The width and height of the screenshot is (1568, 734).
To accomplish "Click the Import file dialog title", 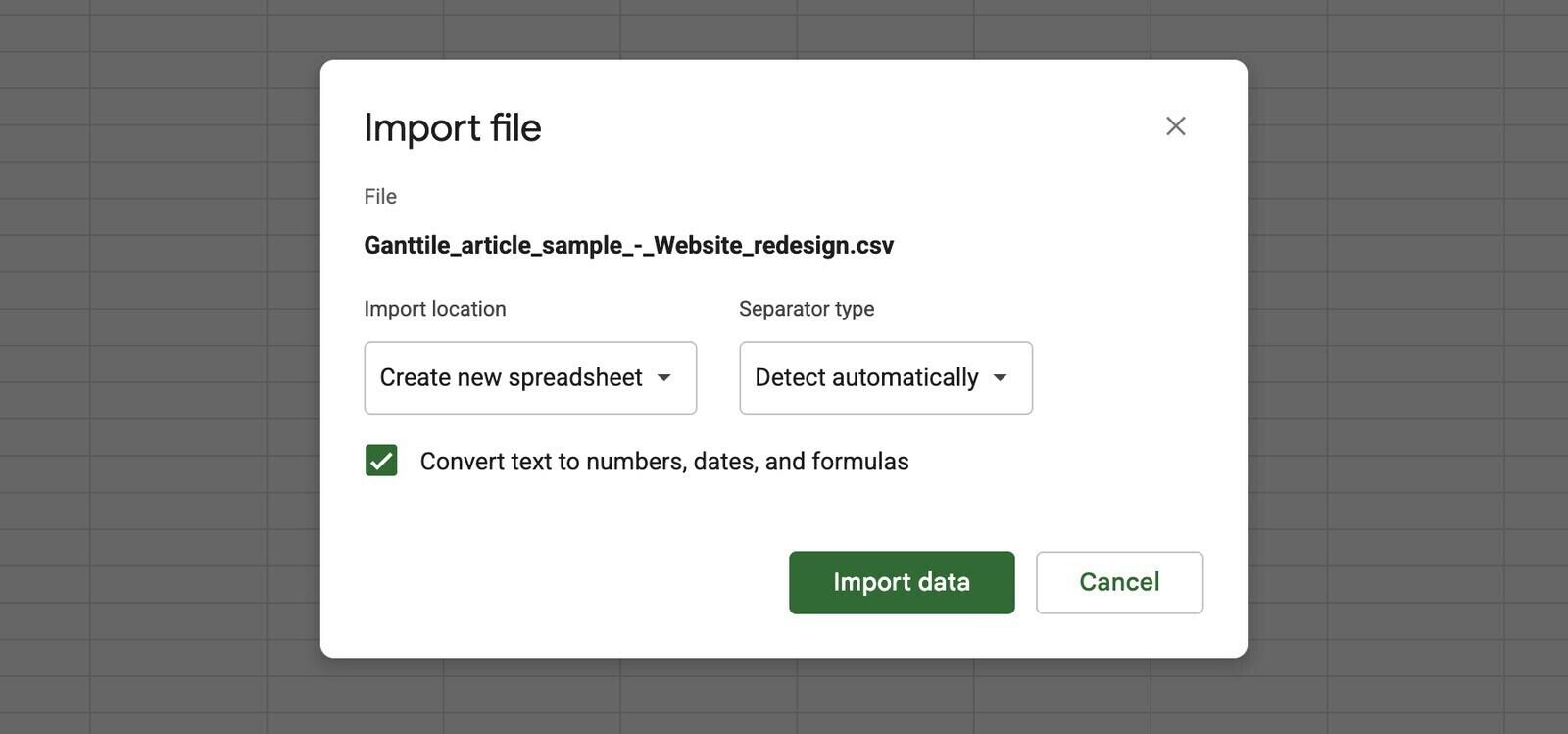I will (x=453, y=127).
